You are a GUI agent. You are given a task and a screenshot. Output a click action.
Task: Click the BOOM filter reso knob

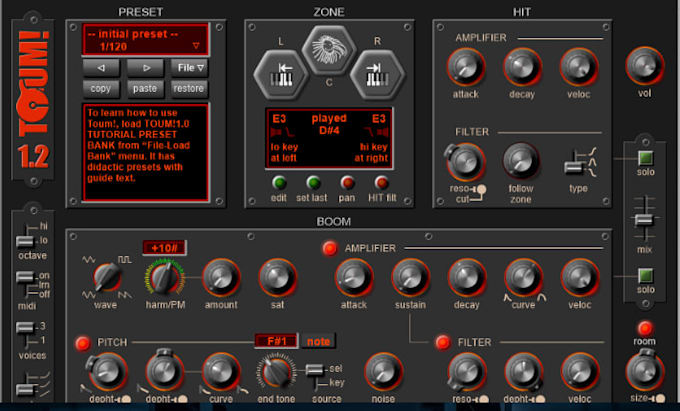(x=467, y=372)
